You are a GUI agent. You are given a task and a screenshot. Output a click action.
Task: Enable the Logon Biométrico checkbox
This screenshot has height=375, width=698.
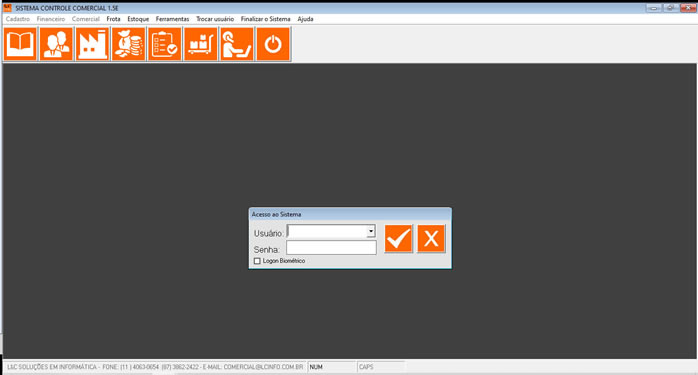257,261
